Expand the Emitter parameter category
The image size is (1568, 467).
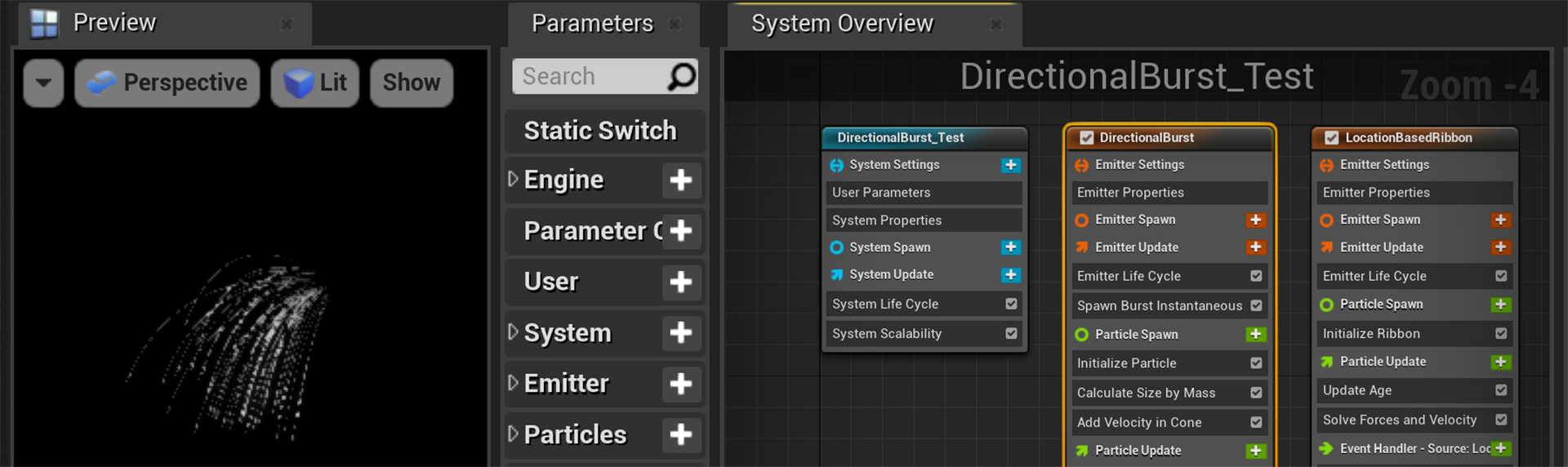(513, 382)
